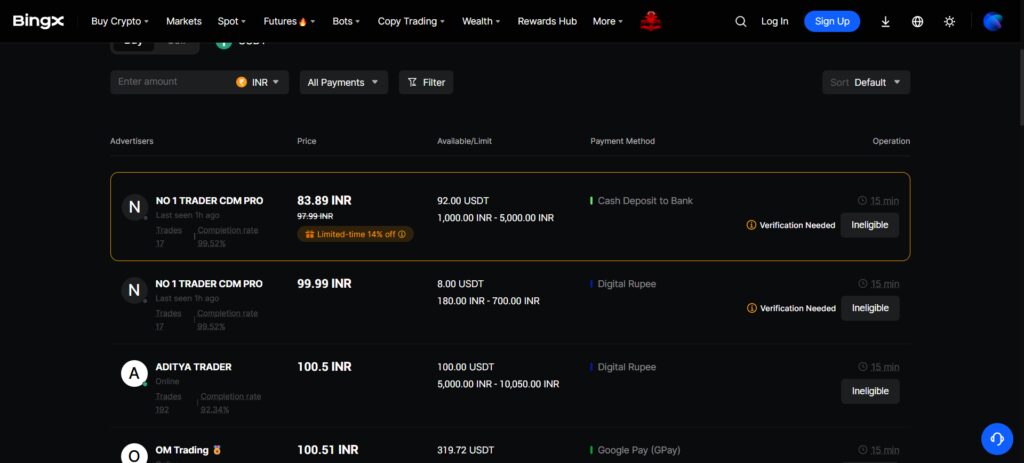Open the Buy Crypto menu
Image resolution: width=1024 pixels, height=463 pixels.
click(x=119, y=21)
